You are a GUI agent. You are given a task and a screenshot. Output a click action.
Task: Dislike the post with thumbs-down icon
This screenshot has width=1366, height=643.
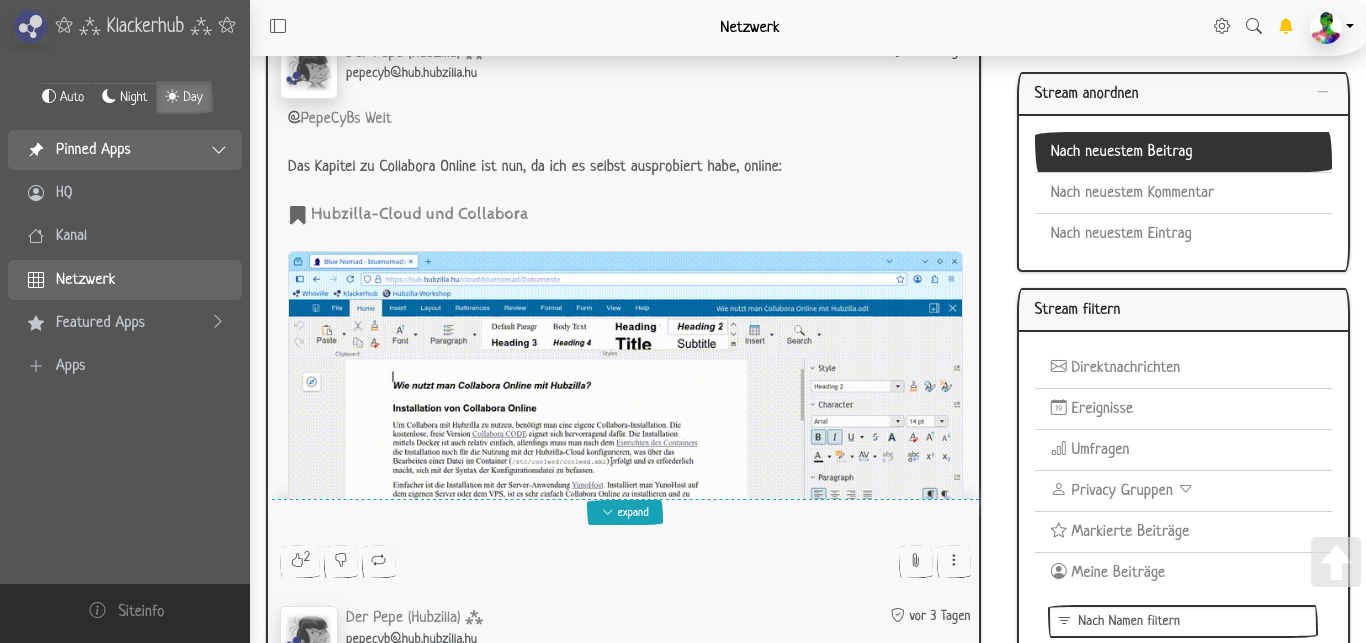pos(341,560)
